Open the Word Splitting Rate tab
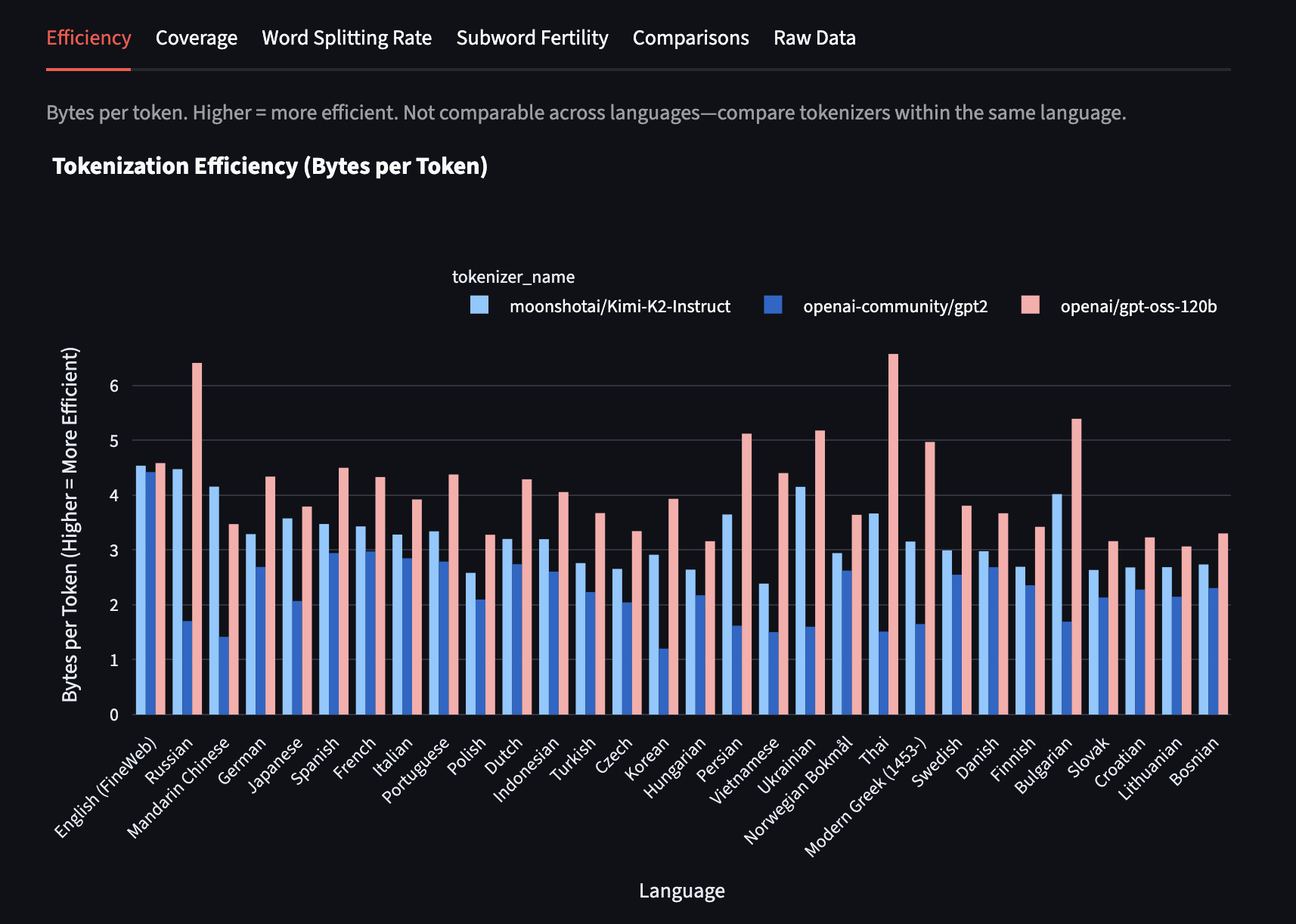This screenshot has width=1296, height=924. click(x=346, y=38)
